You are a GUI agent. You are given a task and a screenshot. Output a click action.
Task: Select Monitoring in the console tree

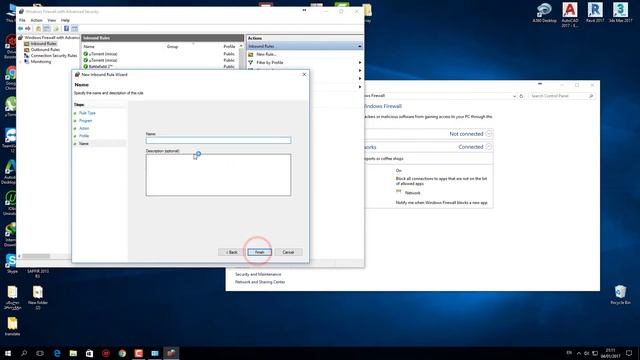(41, 62)
